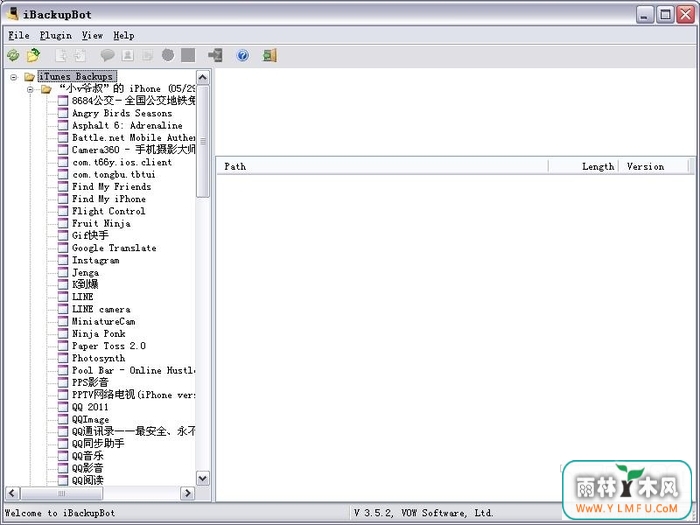Select the Gif快手 app entry
This screenshot has height=525, width=700.
pos(90,236)
